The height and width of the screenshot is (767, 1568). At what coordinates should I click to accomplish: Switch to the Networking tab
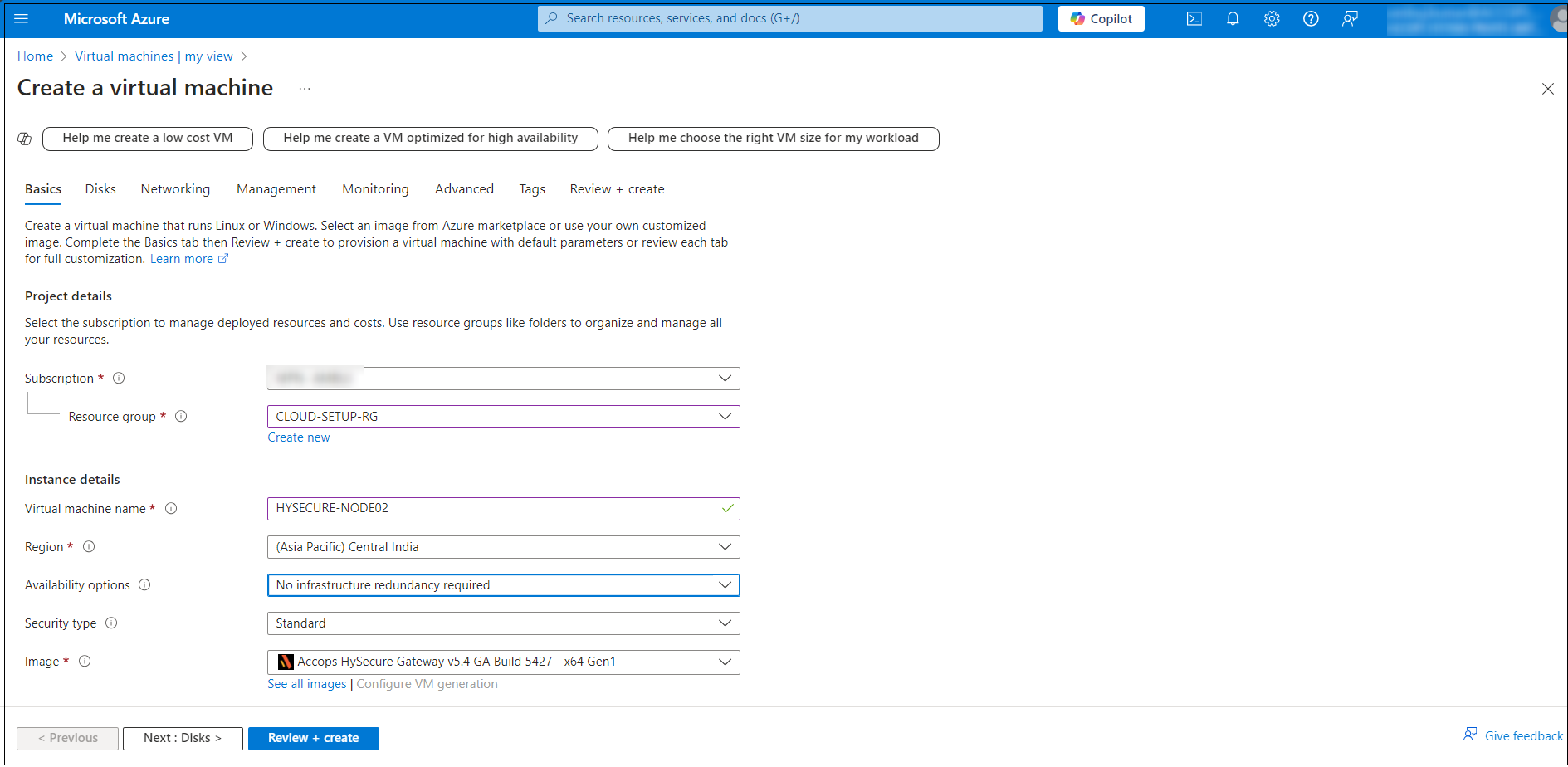tap(175, 189)
